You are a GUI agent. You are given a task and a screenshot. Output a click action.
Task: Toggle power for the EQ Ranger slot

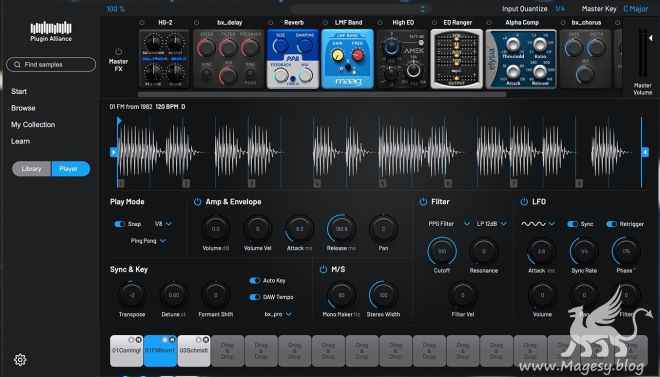pos(434,22)
